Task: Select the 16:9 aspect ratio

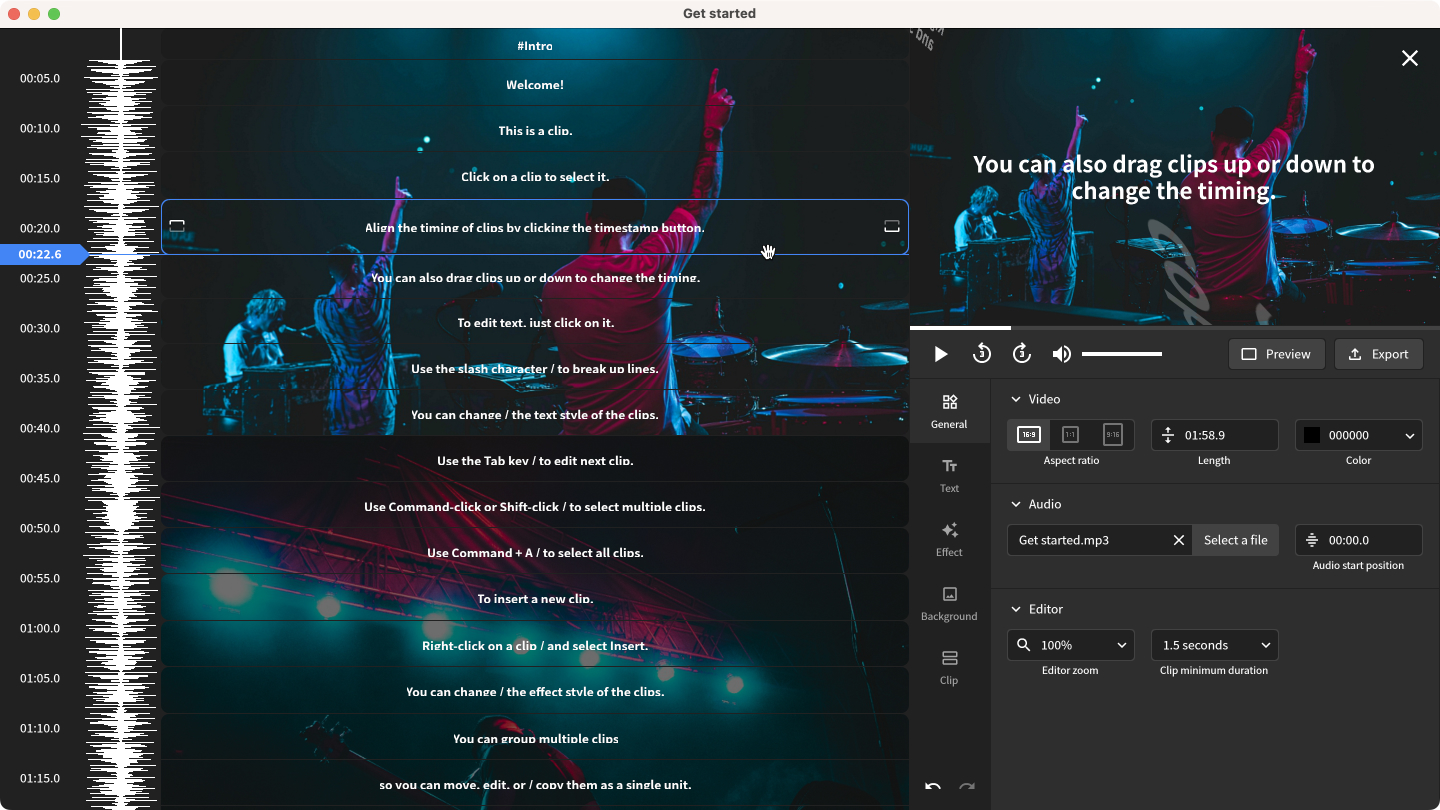Action: (1028, 435)
